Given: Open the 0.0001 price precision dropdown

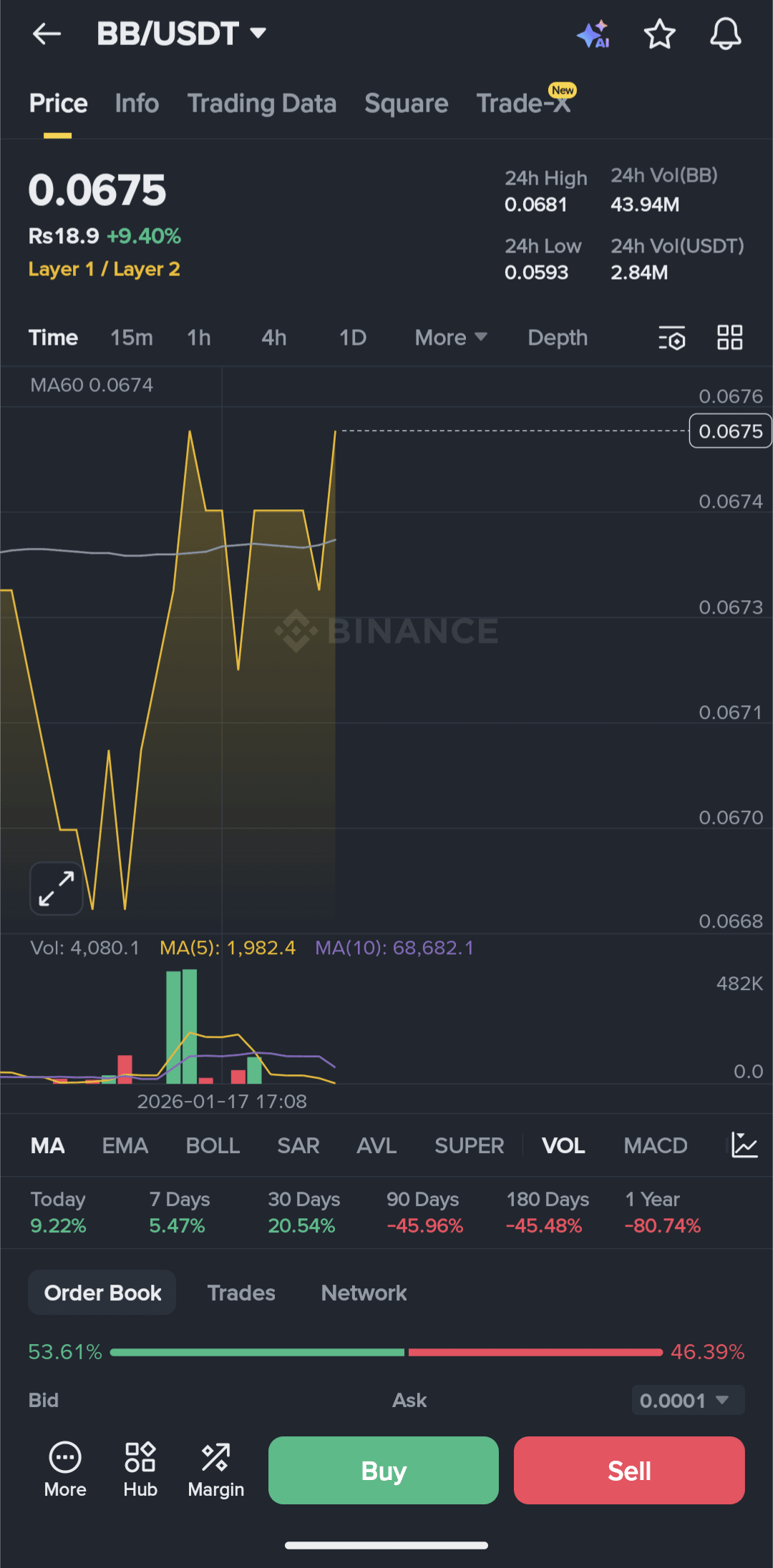Looking at the screenshot, I should click(x=687, y=1400).
